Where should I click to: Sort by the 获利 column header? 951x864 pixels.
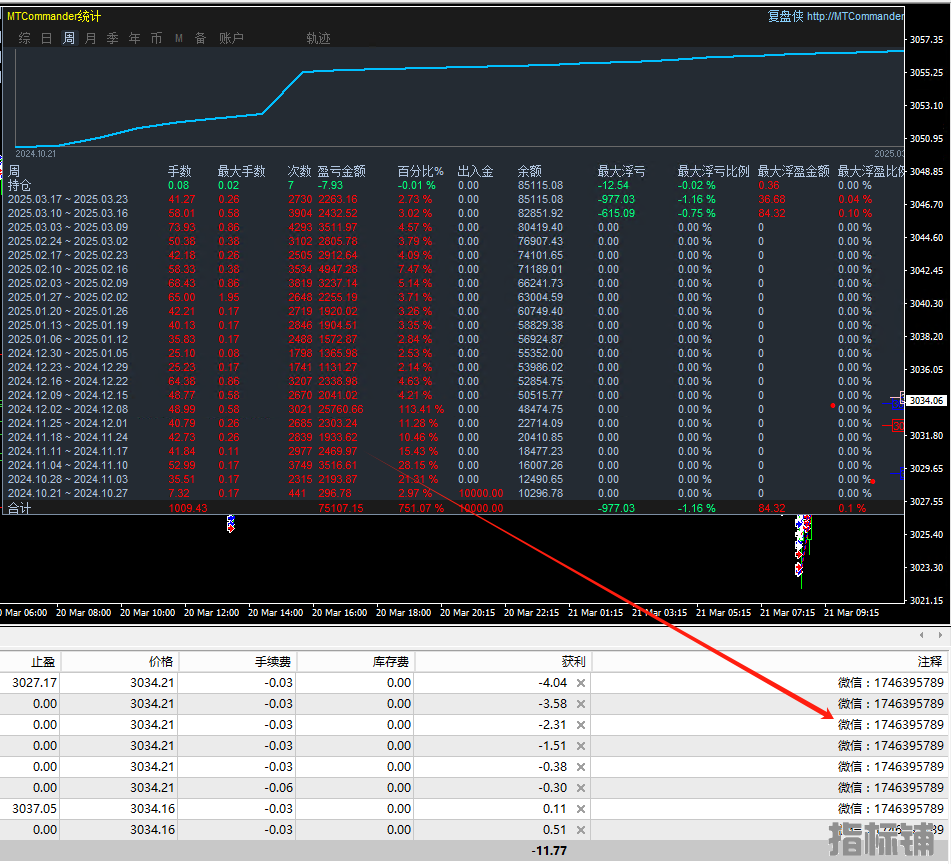pos(503,661)
